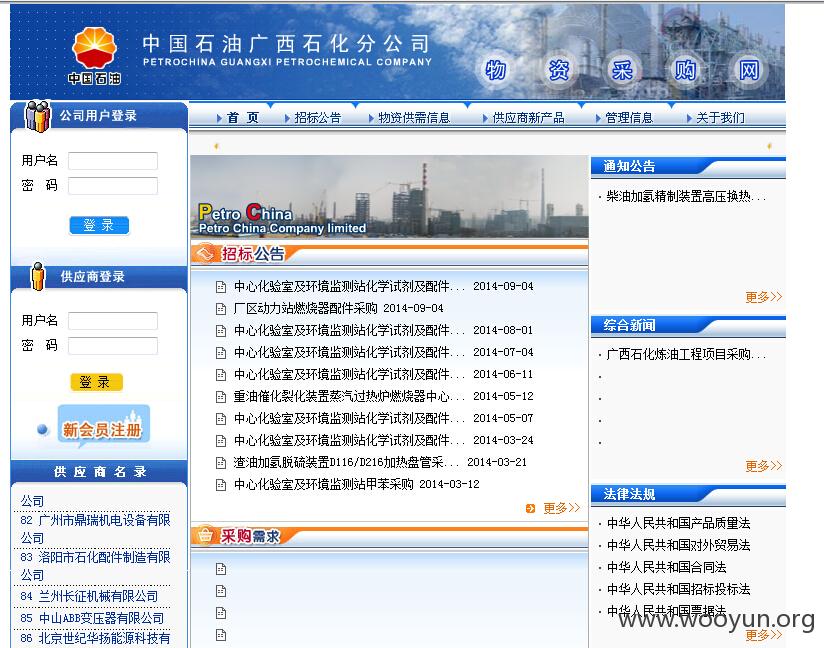Open supplier 84 兰州长征机械有限公司
This screenshot has width=824, height=648.
tap(89, 596)
